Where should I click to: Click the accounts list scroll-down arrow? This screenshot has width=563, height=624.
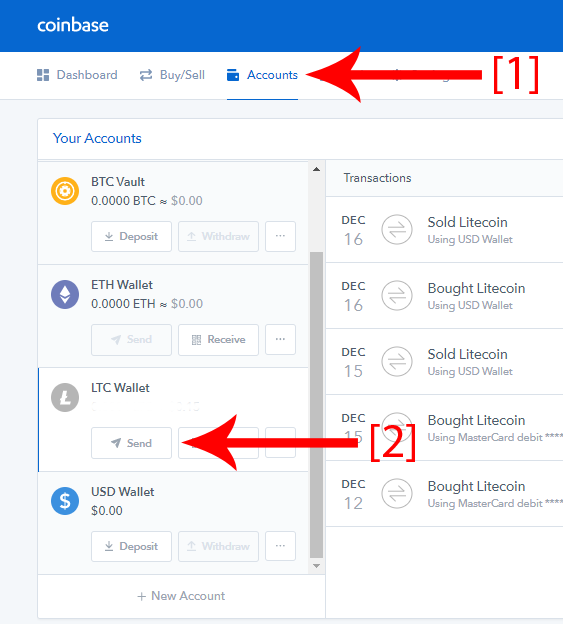[316, 566]
